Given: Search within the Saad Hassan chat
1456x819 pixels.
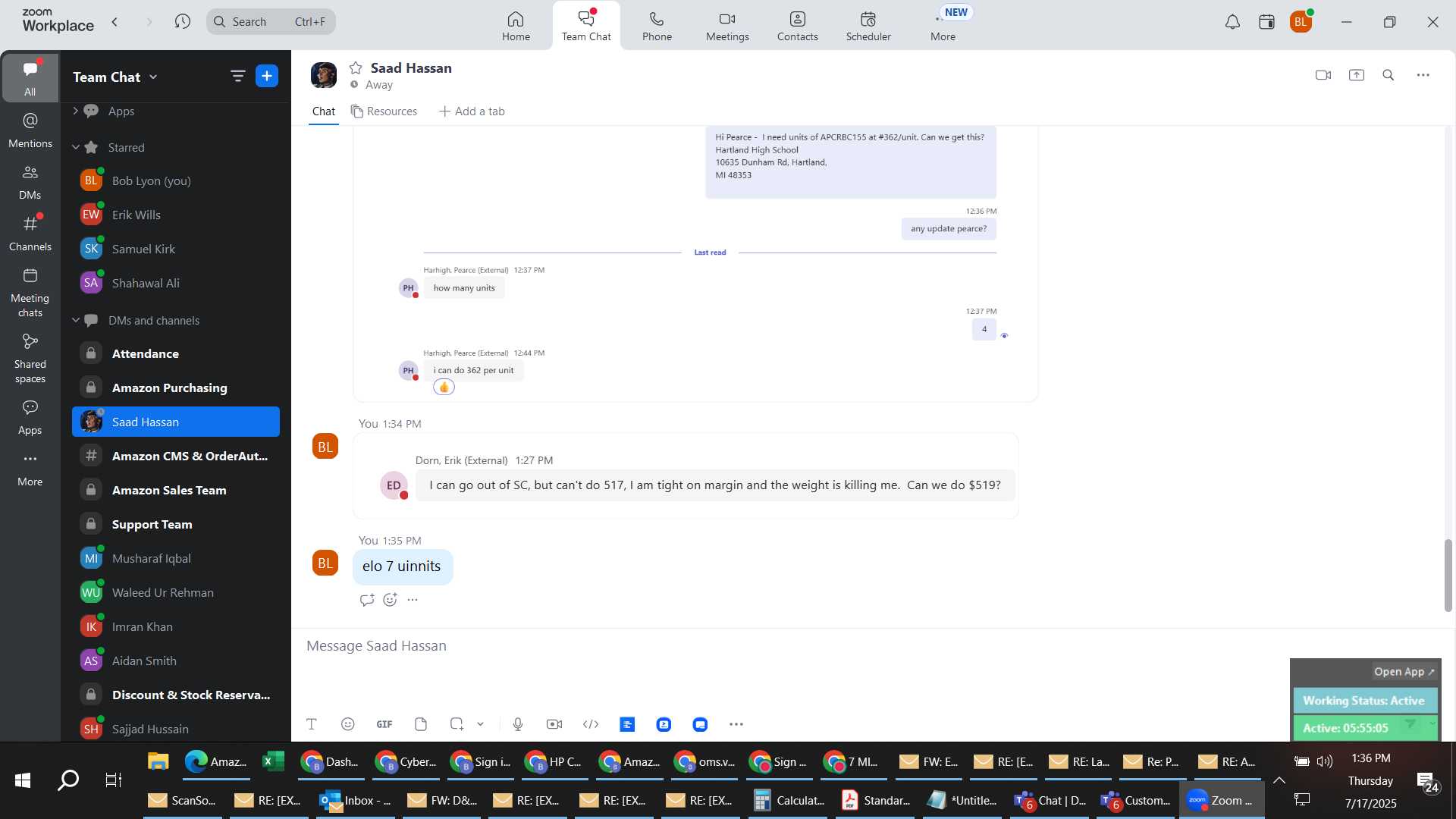Looking at the screenshot, I should coord(1389,75).
